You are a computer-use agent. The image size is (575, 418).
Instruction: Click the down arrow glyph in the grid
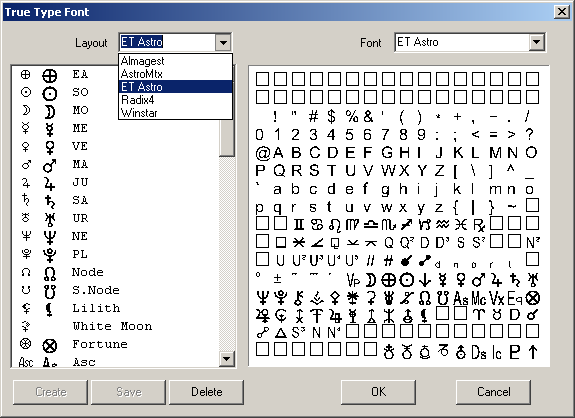tap(425, 280)
